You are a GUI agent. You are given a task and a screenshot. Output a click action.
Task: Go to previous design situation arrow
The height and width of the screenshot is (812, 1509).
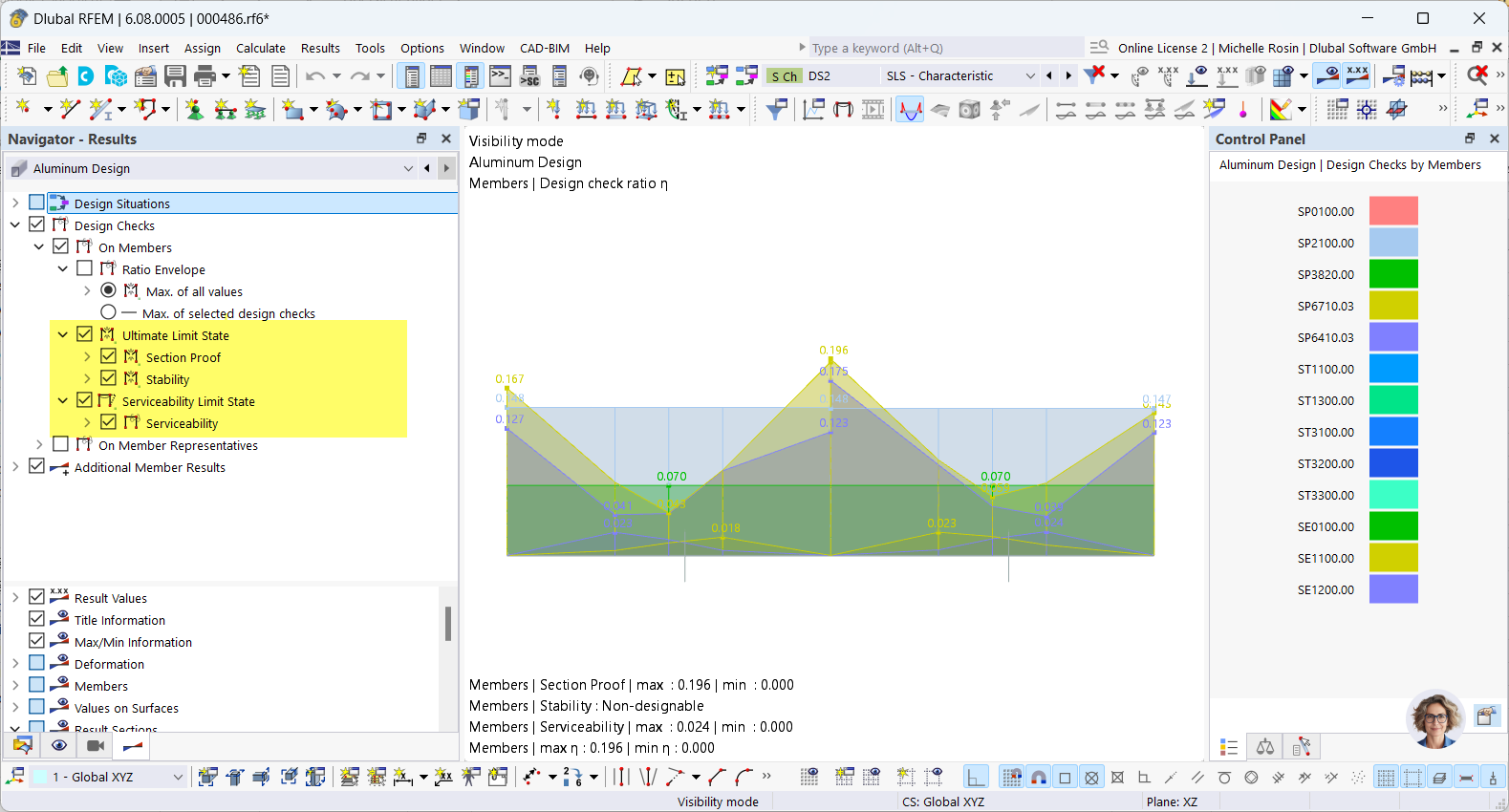1049,75
